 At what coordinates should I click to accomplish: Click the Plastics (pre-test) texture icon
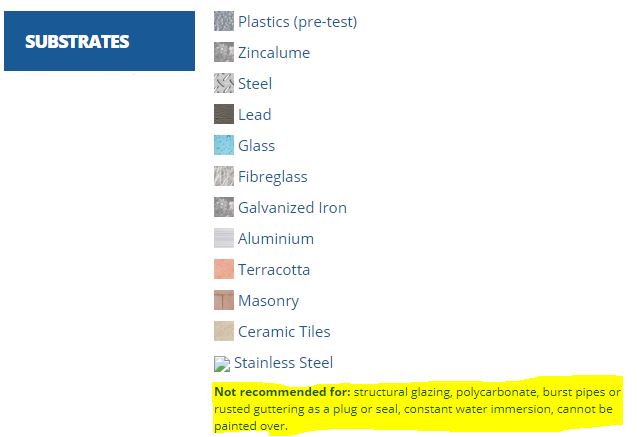coord(224,21)
